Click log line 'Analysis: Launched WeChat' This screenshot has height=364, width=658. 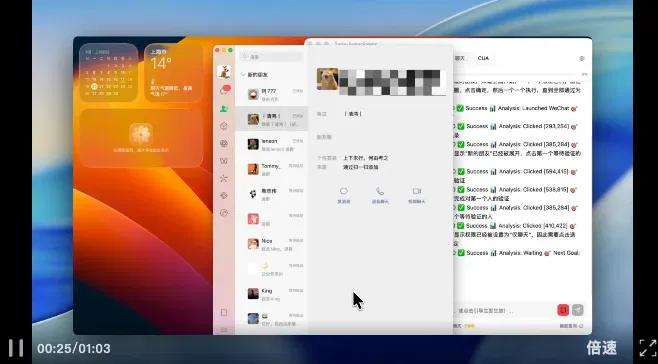(533, 108)
